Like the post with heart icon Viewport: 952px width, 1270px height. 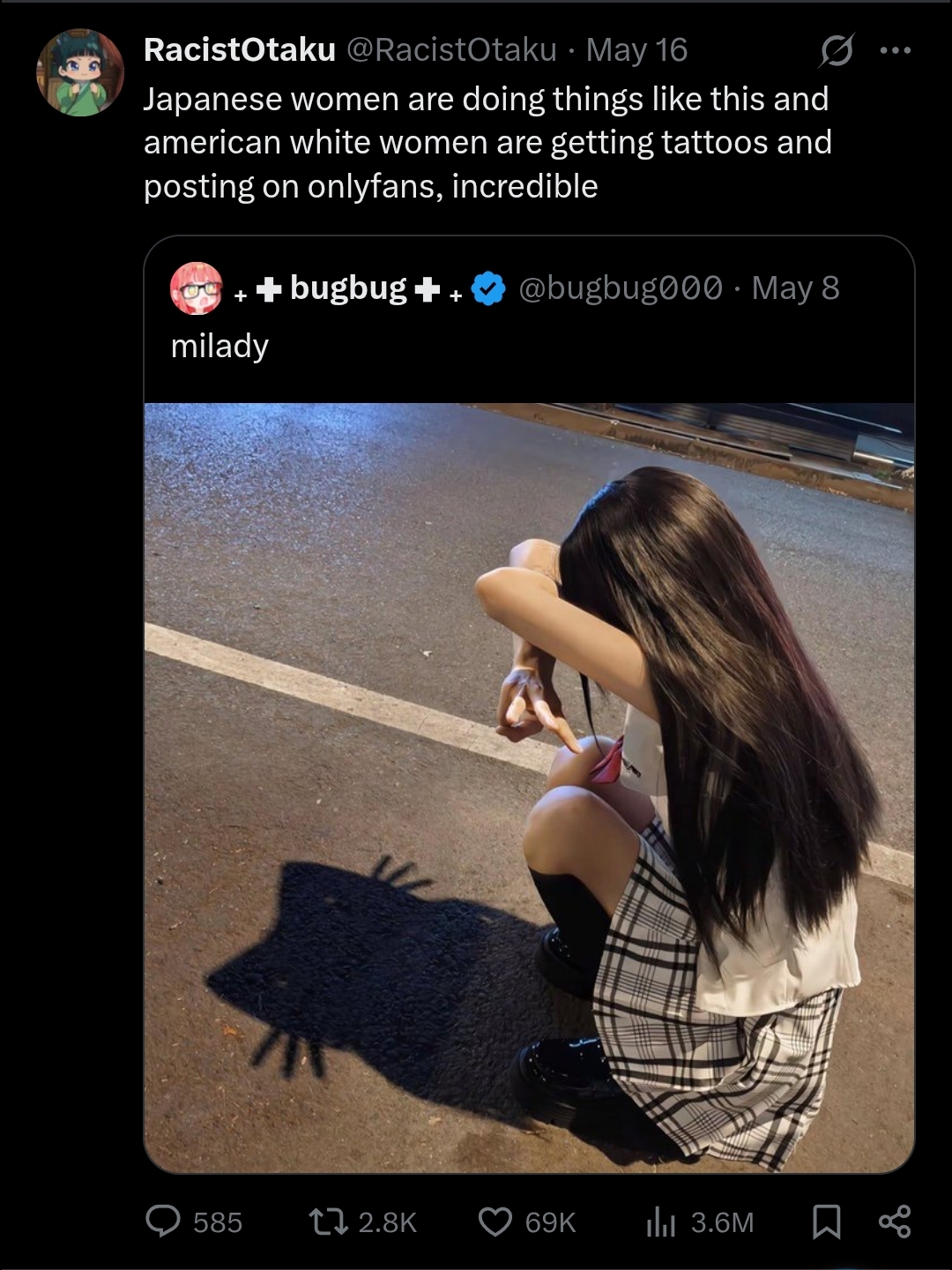[x=495, y=1221]
